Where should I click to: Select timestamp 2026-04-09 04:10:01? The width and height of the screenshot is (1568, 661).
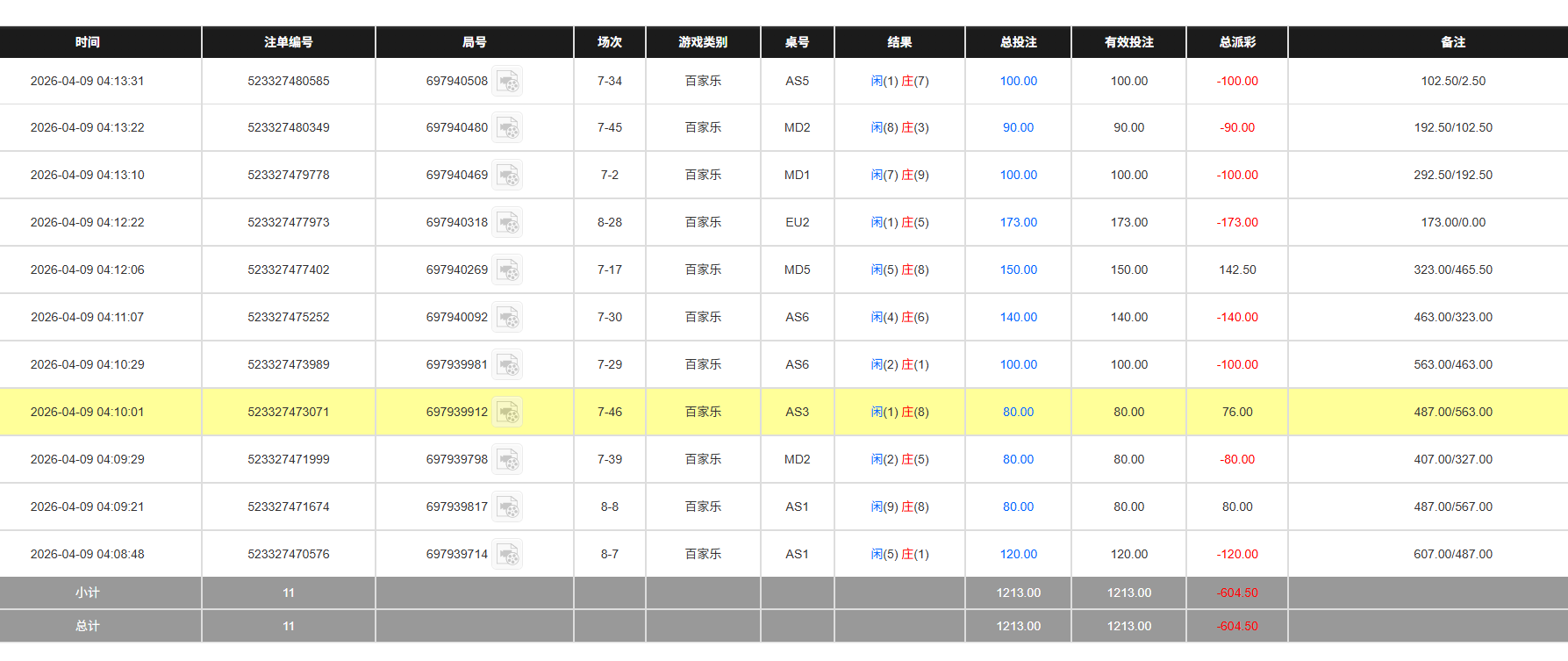tap(88, 413)
